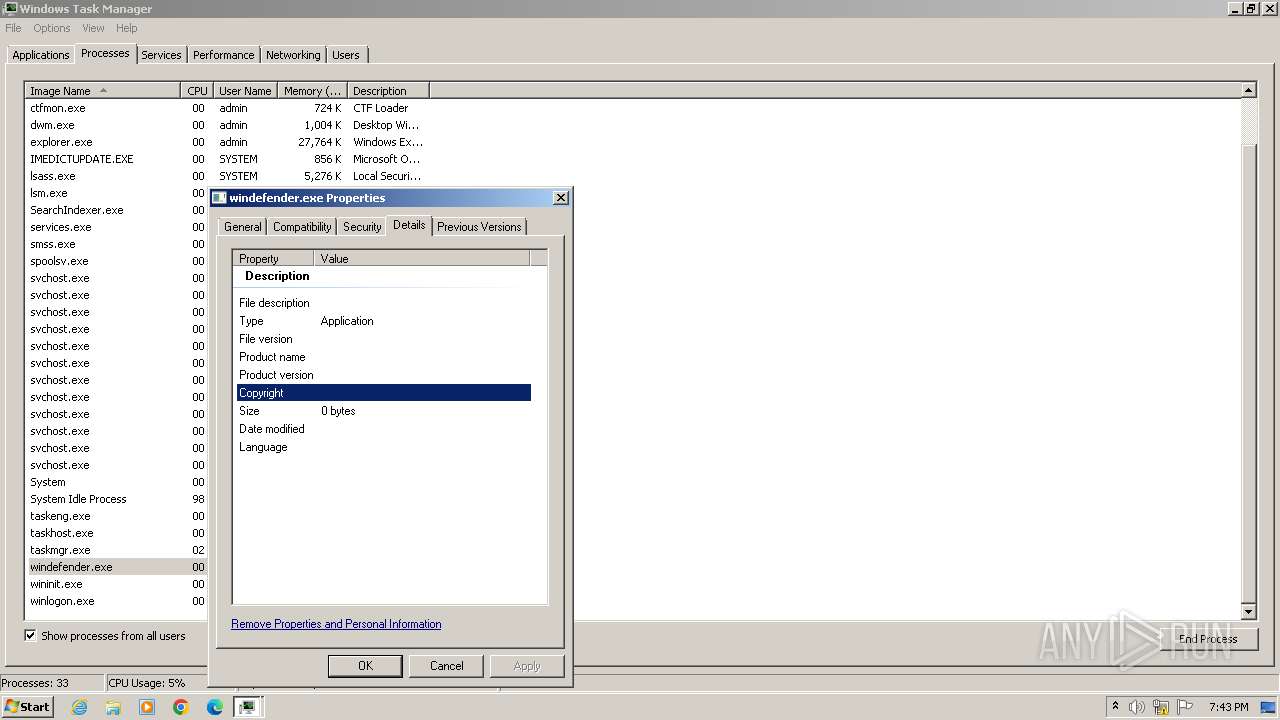Show hidden system tray icons
Viewport: 1280px width, 720px height.
(x=1115, y=707)
